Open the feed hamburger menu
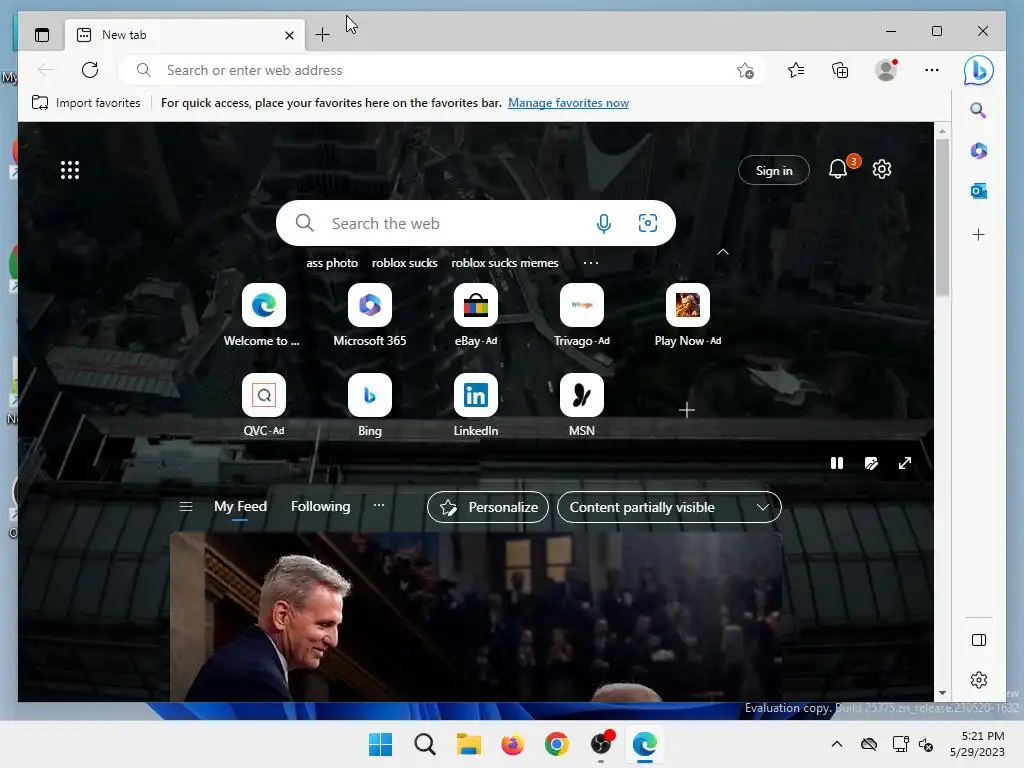The width and height of the screenshot is (1024, 768). [185, 506]
